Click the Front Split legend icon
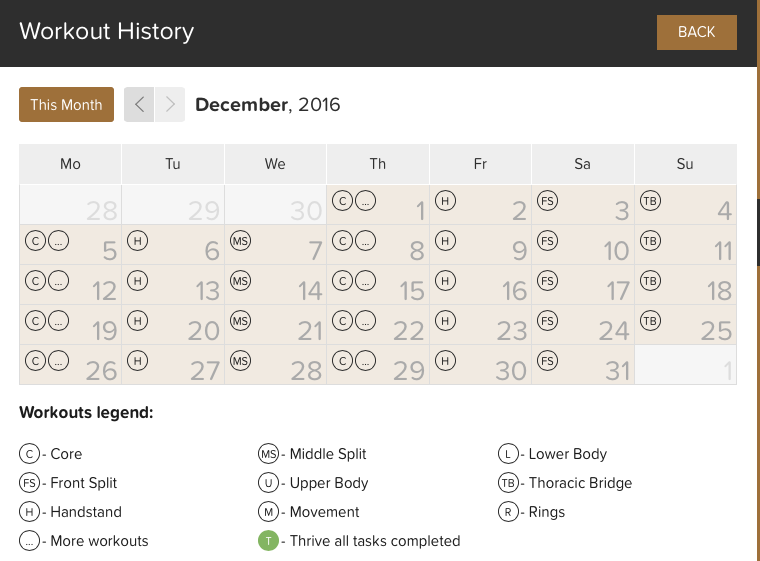760x561 pixels. [30, 483]
